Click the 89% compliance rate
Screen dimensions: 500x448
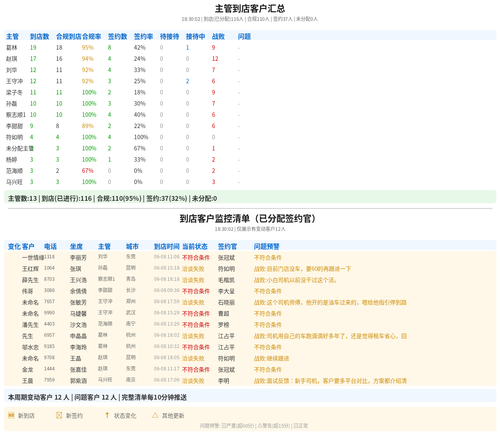pos(88,126)
